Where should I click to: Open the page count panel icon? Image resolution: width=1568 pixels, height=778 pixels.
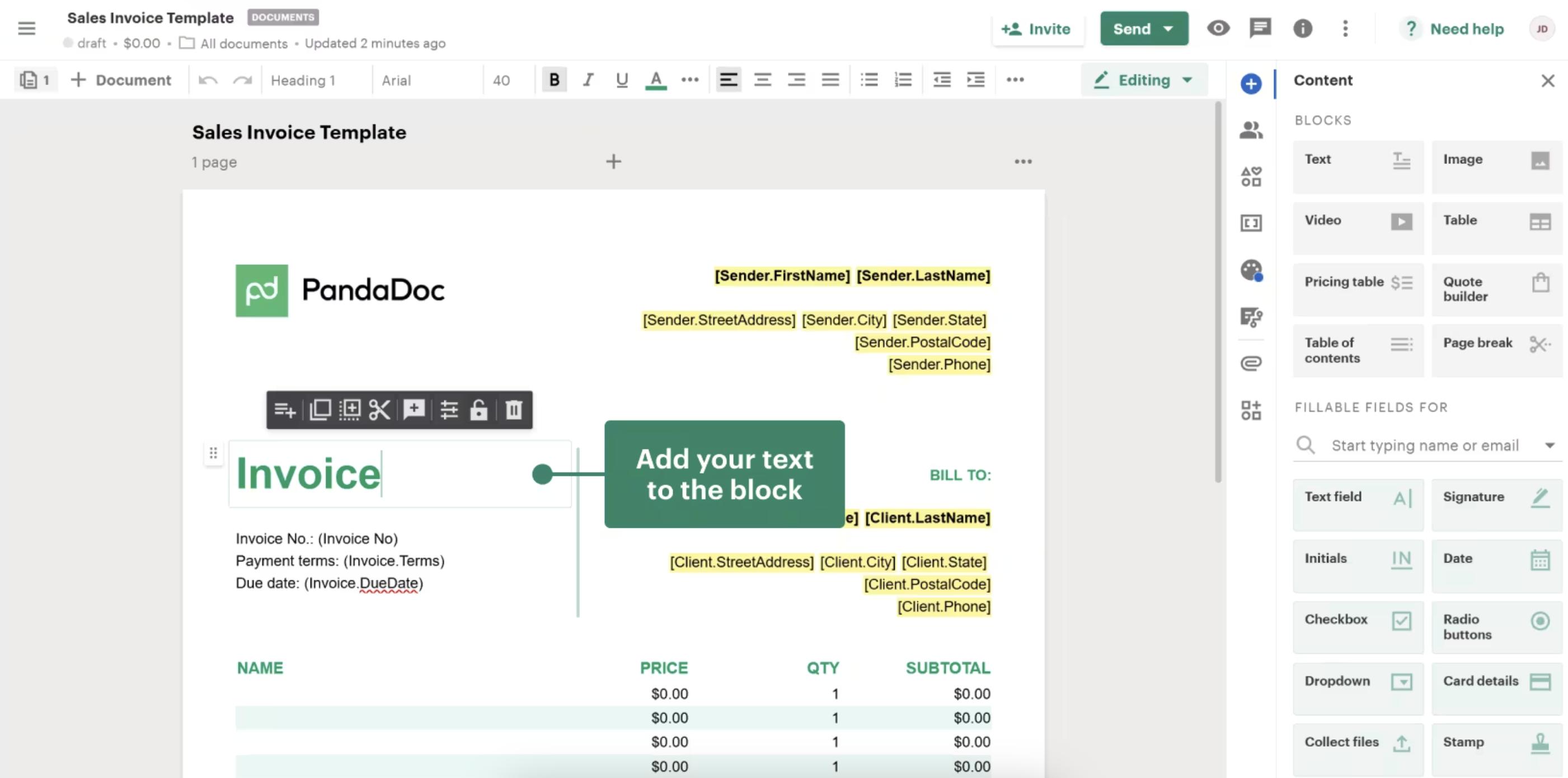[35, 79]
